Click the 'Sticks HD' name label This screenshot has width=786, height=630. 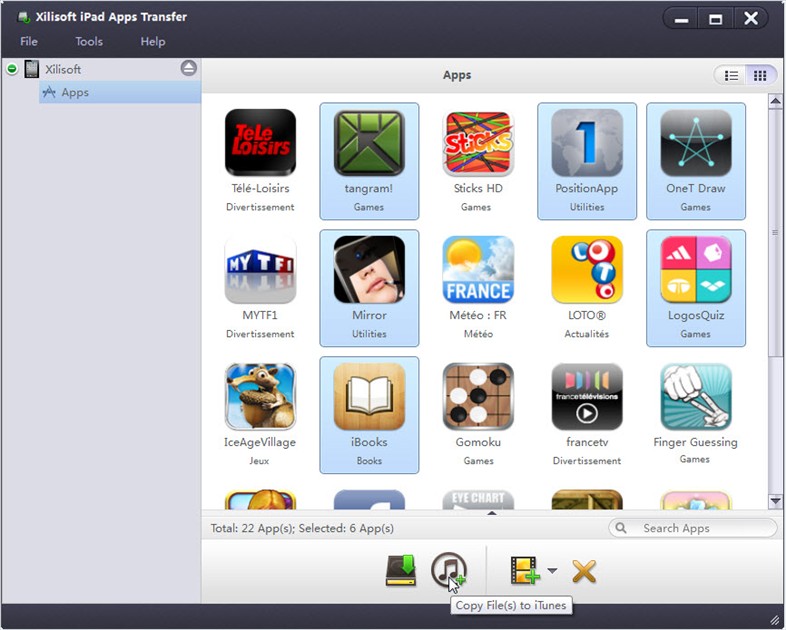[x=478, y=188]
